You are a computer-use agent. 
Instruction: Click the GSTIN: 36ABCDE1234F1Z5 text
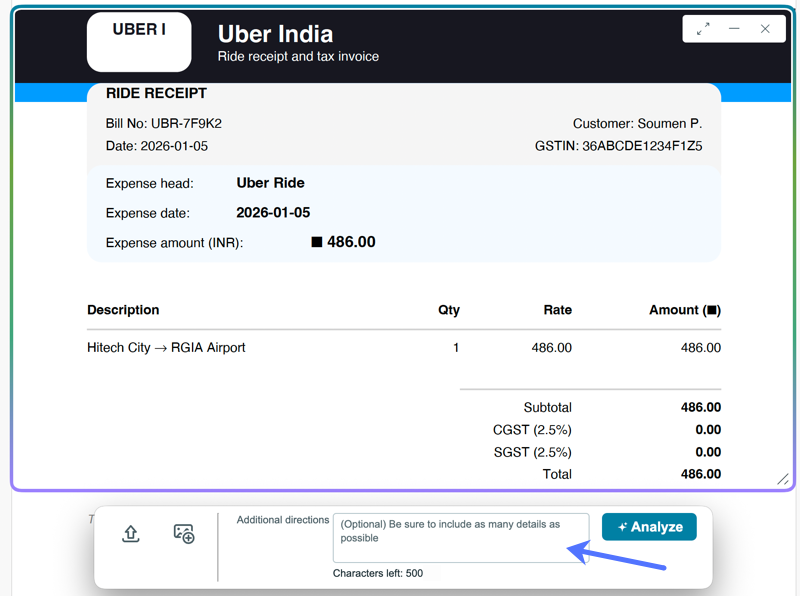618,146
